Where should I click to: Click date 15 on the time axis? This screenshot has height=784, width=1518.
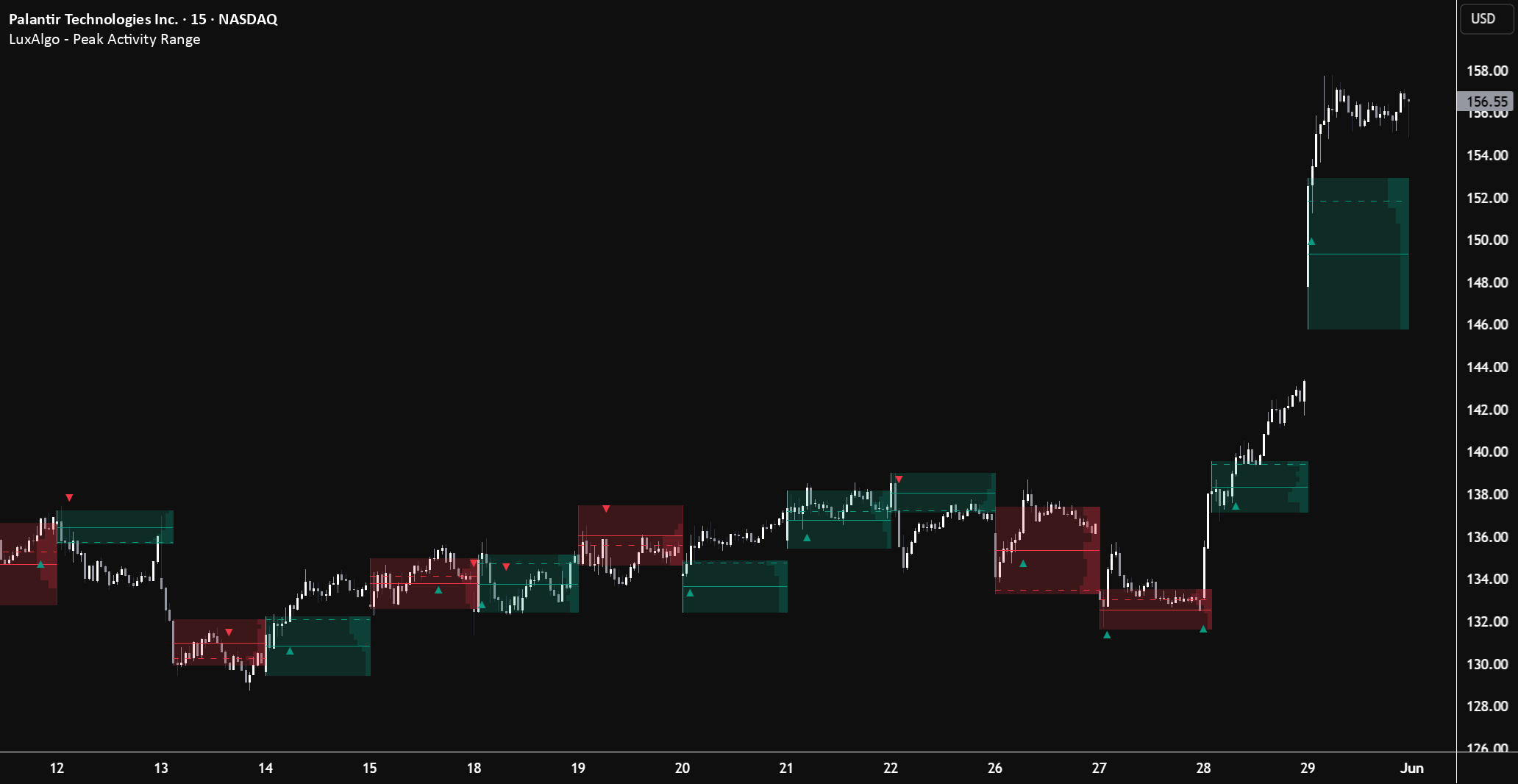coord(369,768)
